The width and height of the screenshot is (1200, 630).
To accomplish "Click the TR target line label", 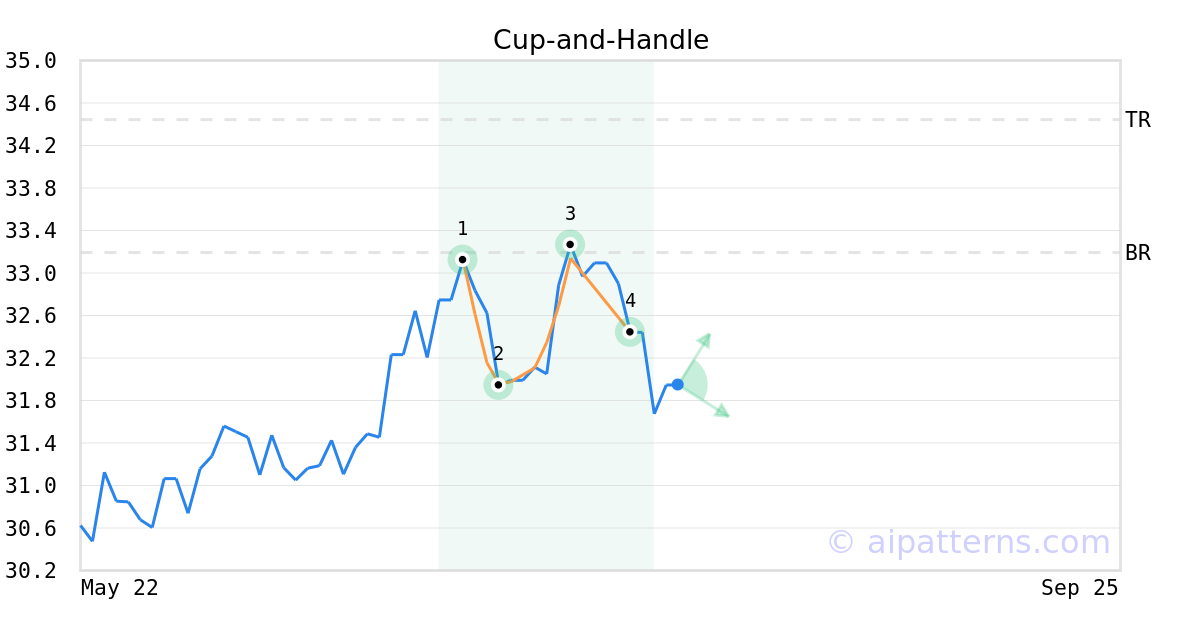I will [1138, 120].
